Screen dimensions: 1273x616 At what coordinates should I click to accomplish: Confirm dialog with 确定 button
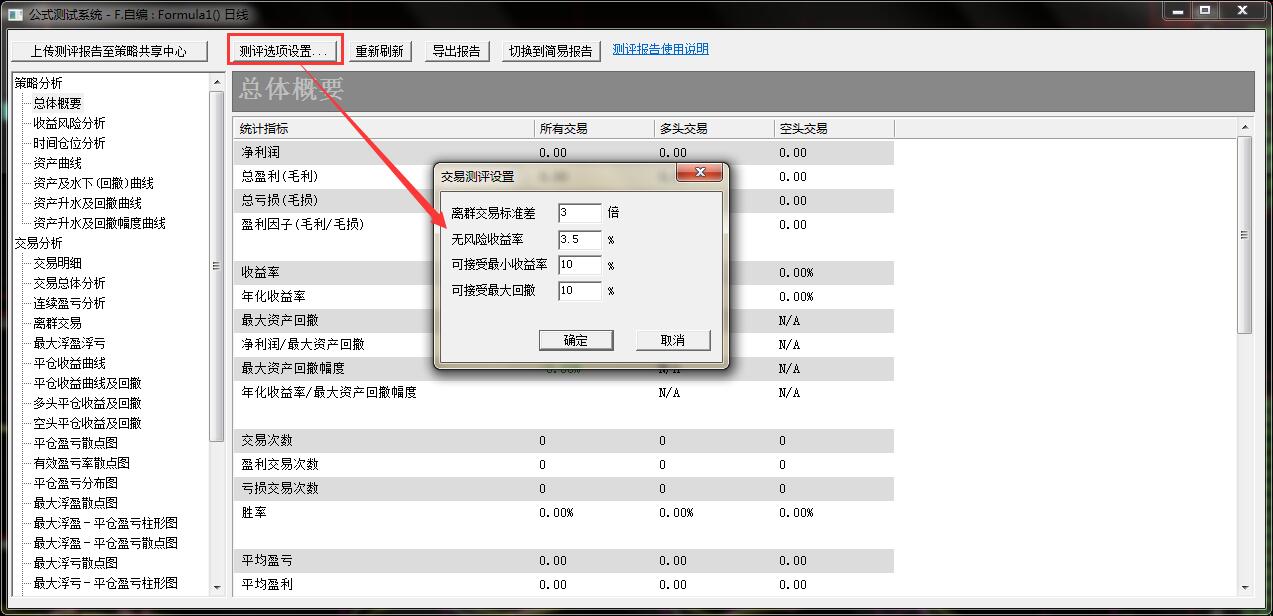pos(575,340)
